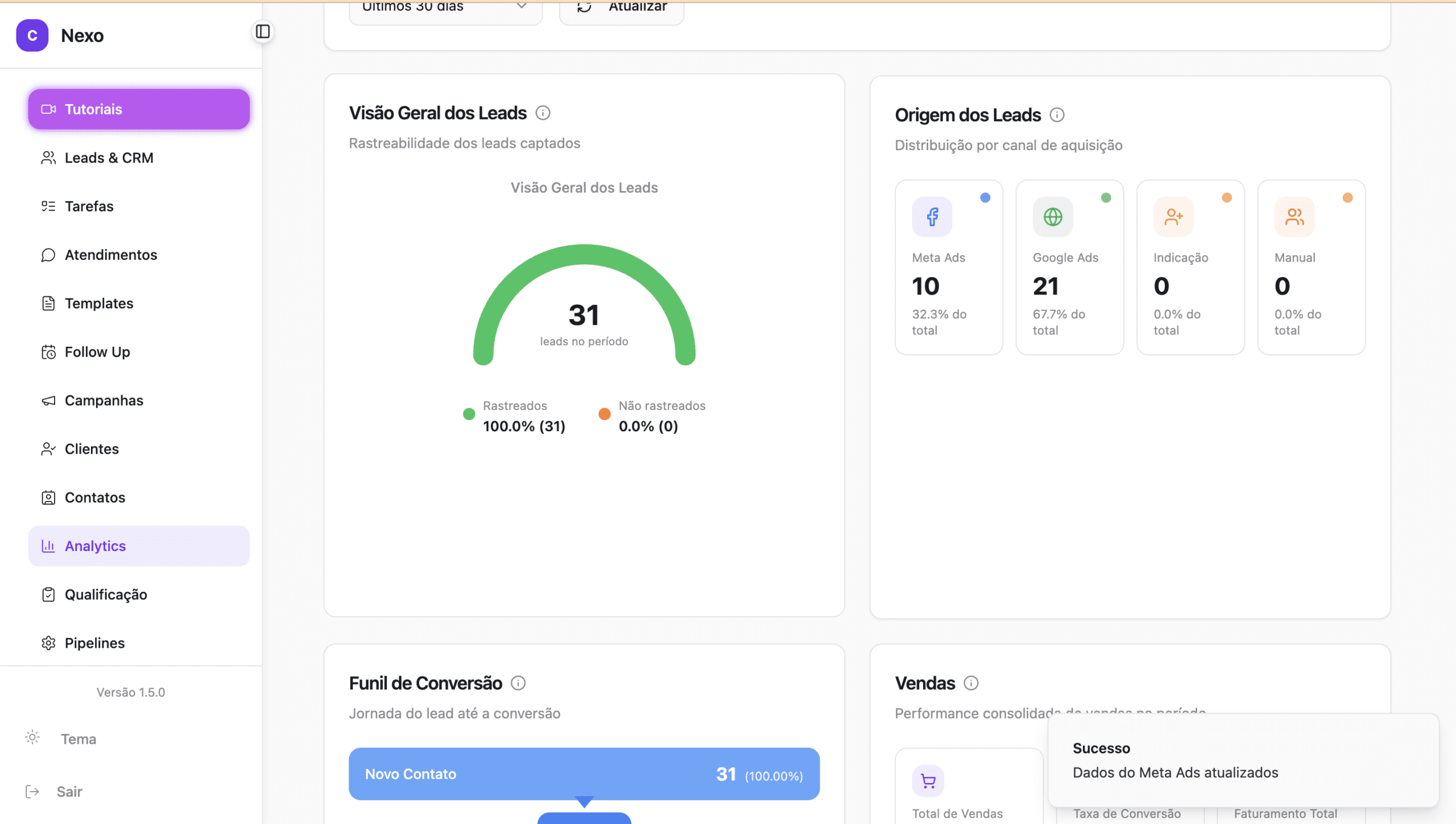The image size is (1456, 824).
Task: Click info icon beside Funil de Conversão
Action: click(518, 683)
